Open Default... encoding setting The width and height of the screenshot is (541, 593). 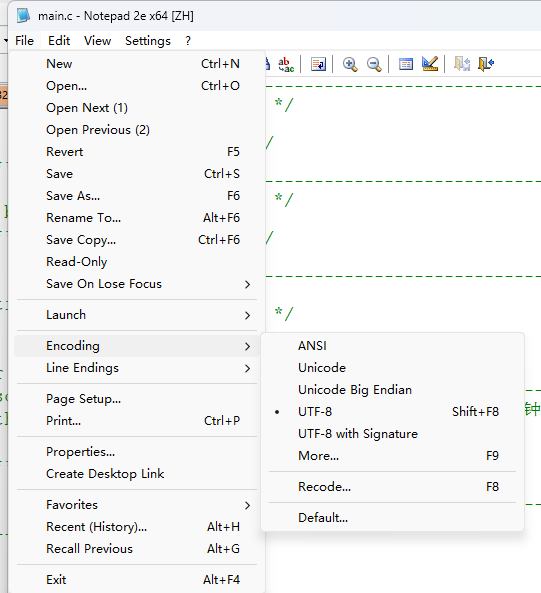pyautogui.click(x=392, y=517)
